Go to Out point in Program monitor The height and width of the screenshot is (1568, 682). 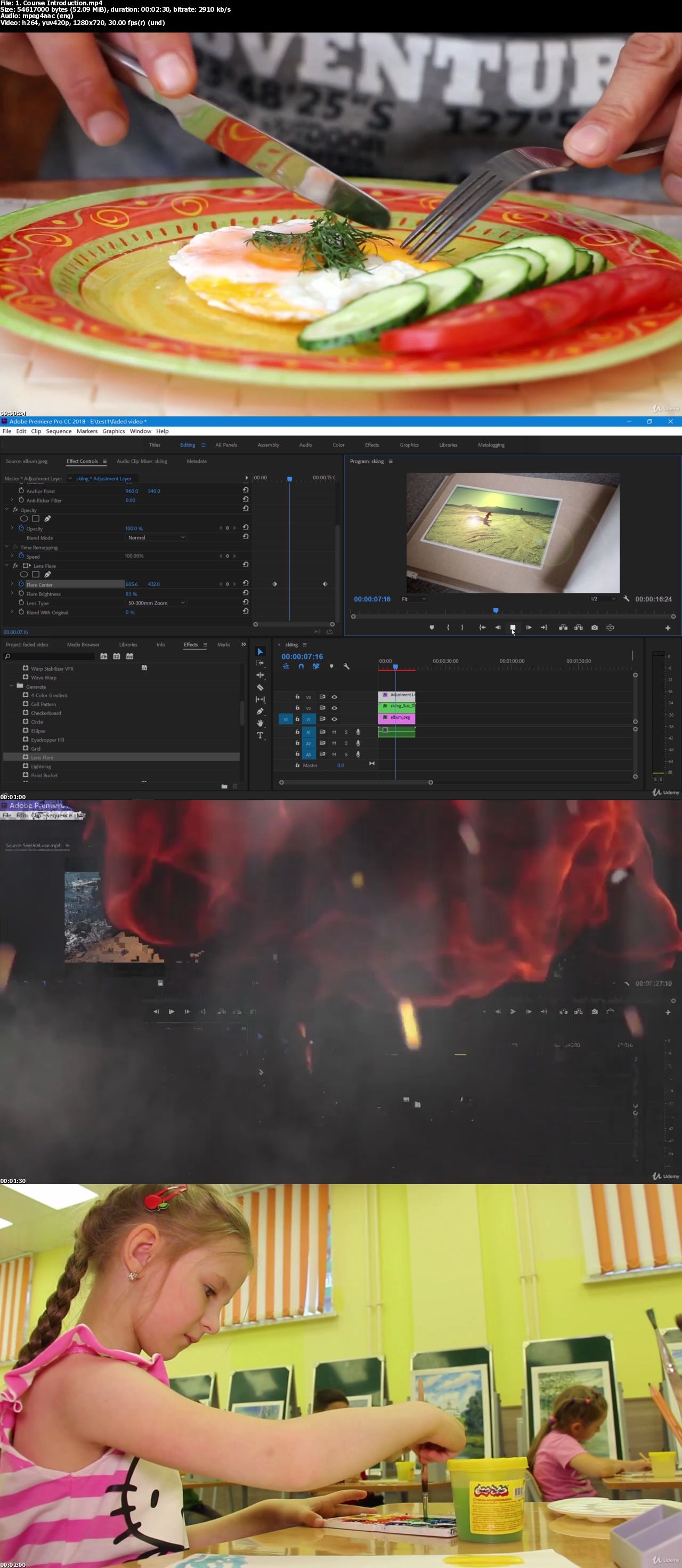click(544, 628)
